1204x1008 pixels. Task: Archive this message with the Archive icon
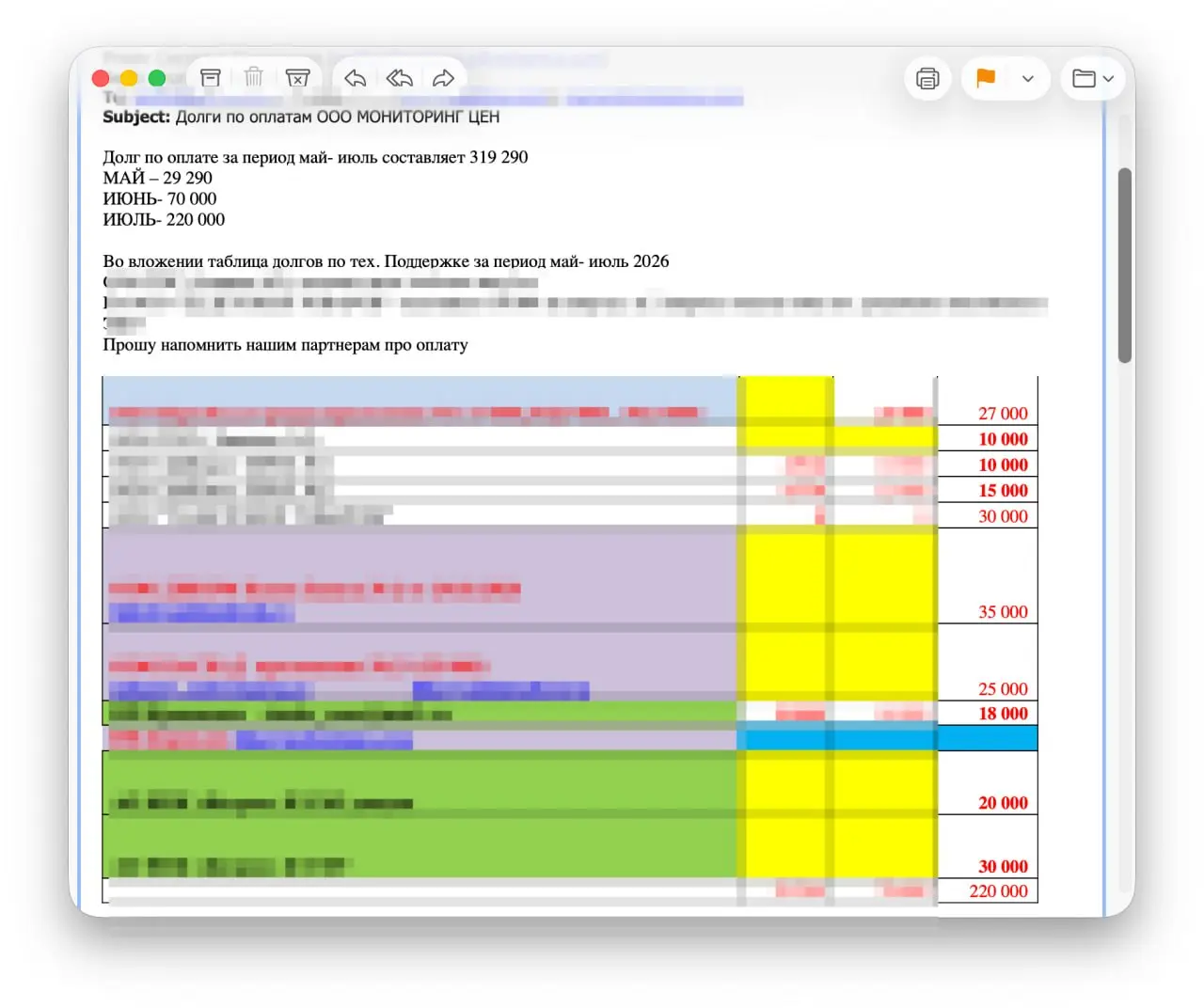click(211, 78)
